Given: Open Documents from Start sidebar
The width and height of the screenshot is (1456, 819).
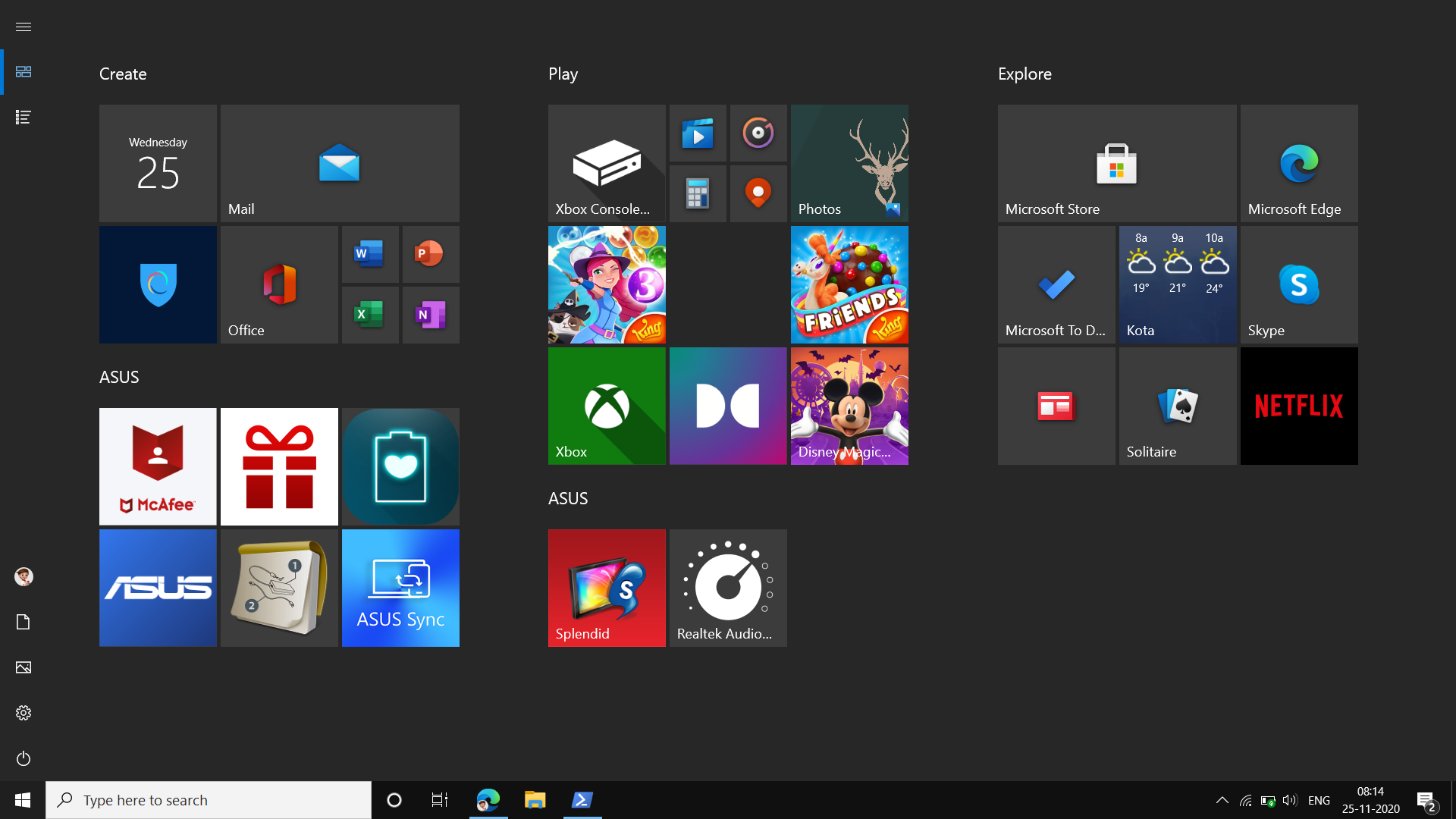Looking at the screenshot, I should [24, 622].
